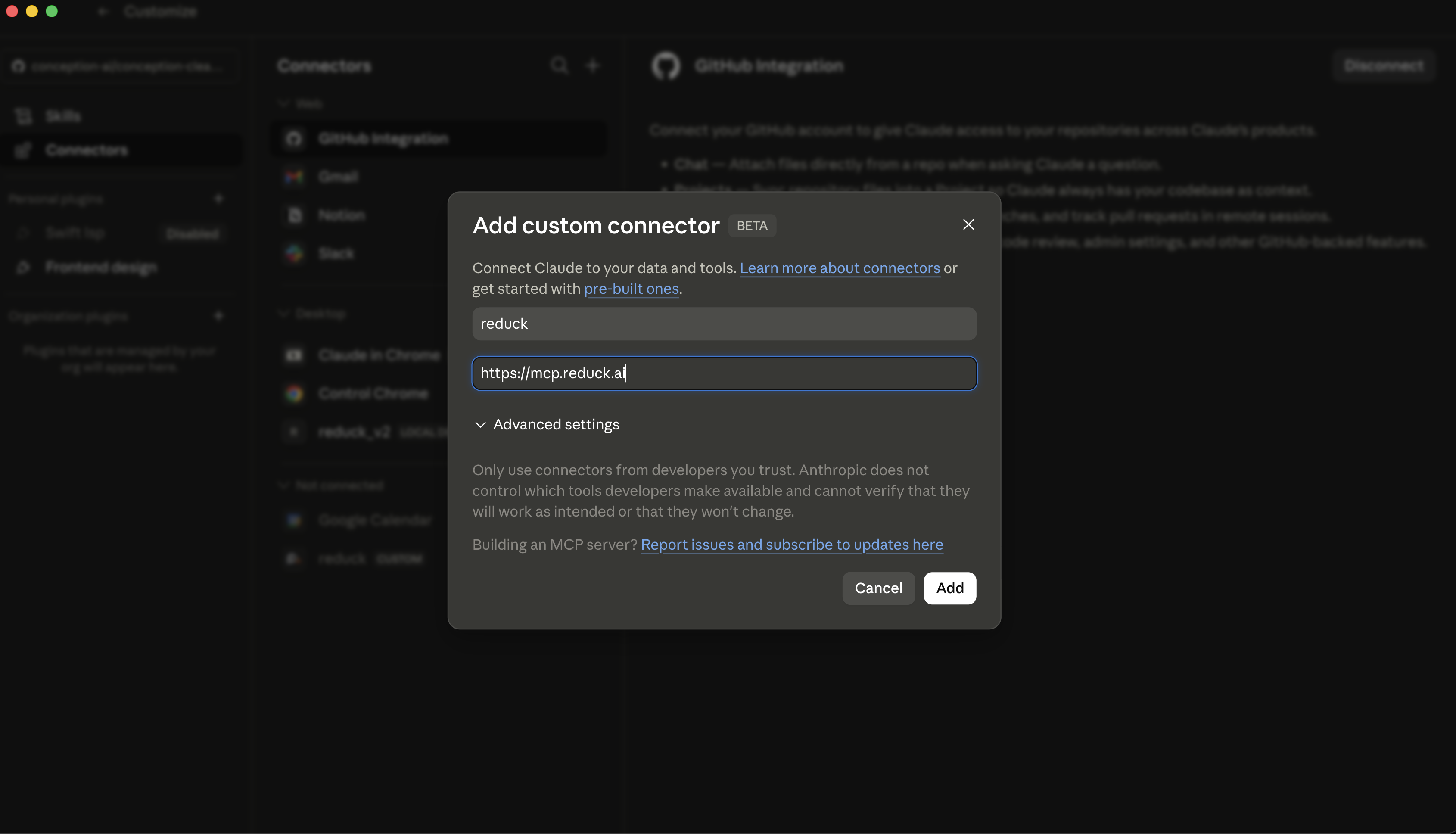Click the connector name field containing reduck

click(x=724, y=324)
